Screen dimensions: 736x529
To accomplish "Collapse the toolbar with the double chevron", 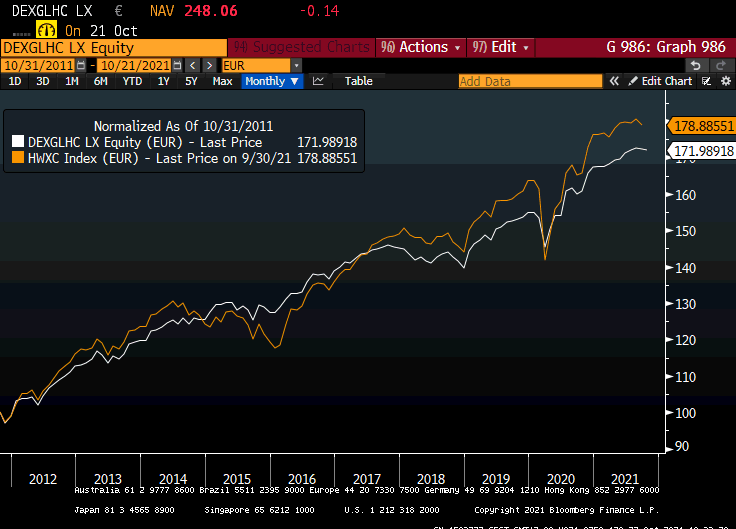I will [614, 81].
